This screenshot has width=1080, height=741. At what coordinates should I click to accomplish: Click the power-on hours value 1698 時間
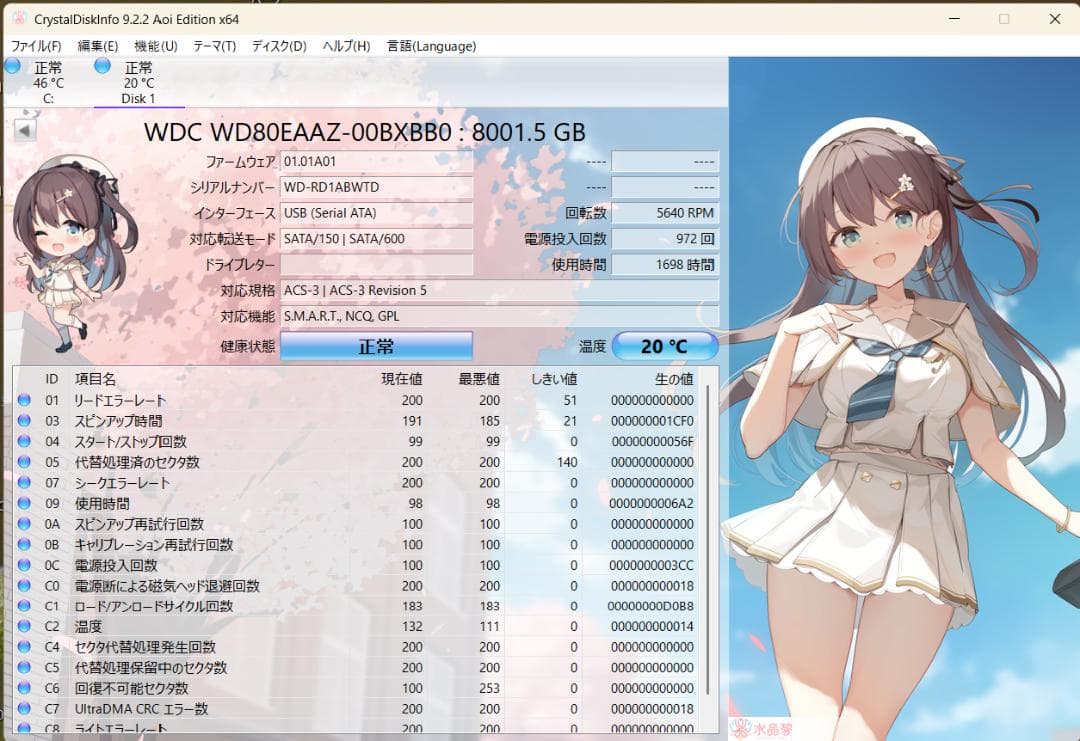pos(665,265)
